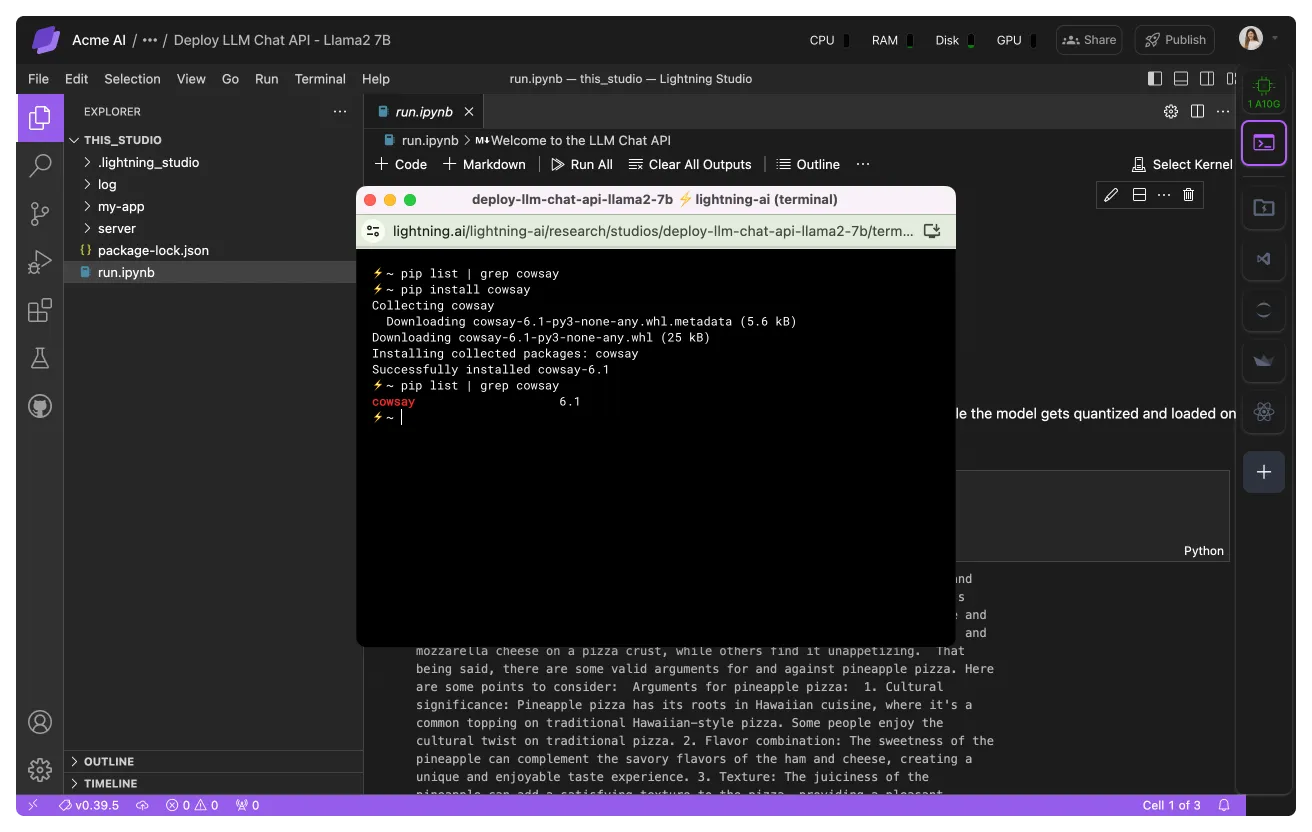Screen dimensions: 1312x832
Task: Open the Search view in activity bar
Action: point(40,165)
